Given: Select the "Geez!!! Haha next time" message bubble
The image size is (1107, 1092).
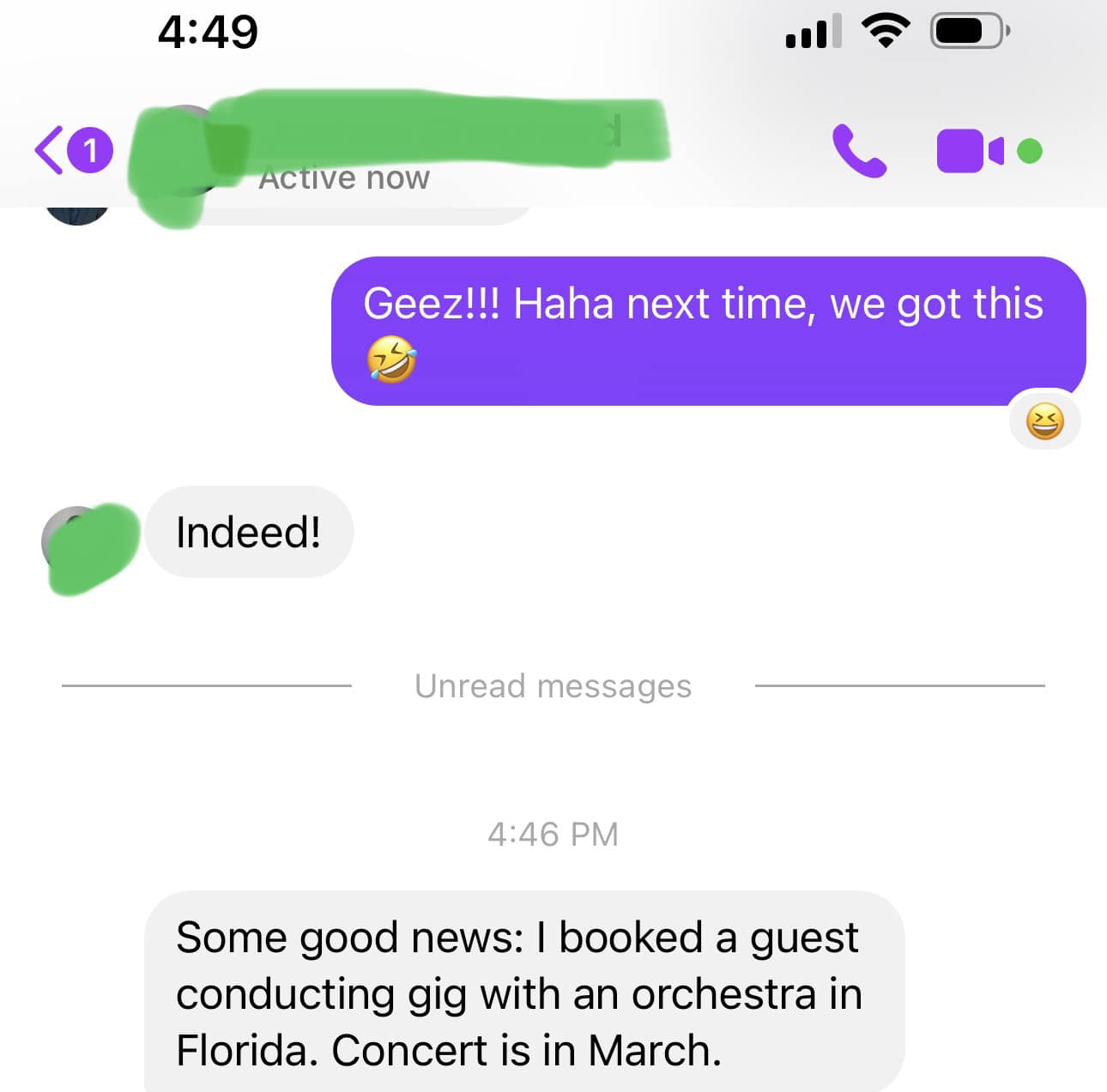Looking at the screenshot, I should [708, 330].
